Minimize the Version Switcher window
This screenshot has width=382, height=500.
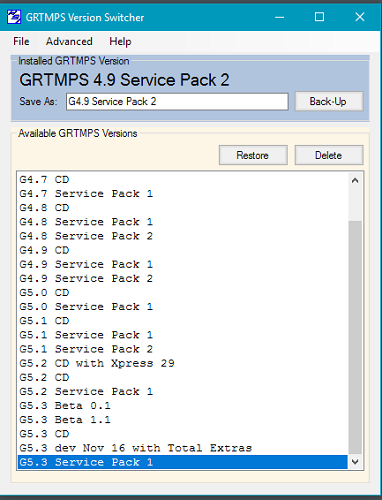coord(280,17)
